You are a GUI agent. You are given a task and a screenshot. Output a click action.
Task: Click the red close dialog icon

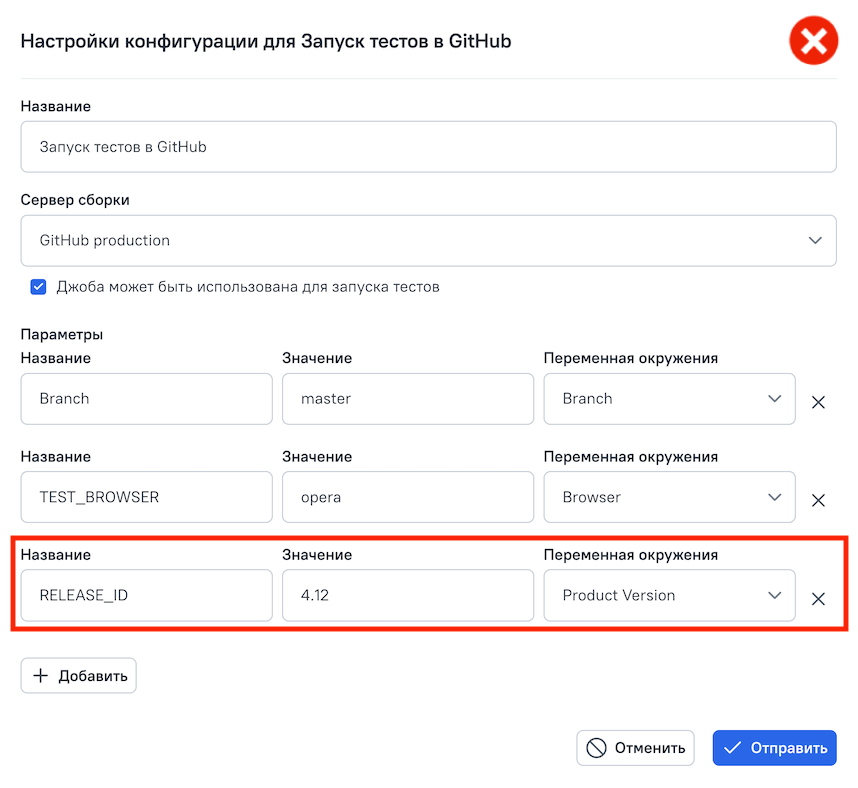pos(813,42)
